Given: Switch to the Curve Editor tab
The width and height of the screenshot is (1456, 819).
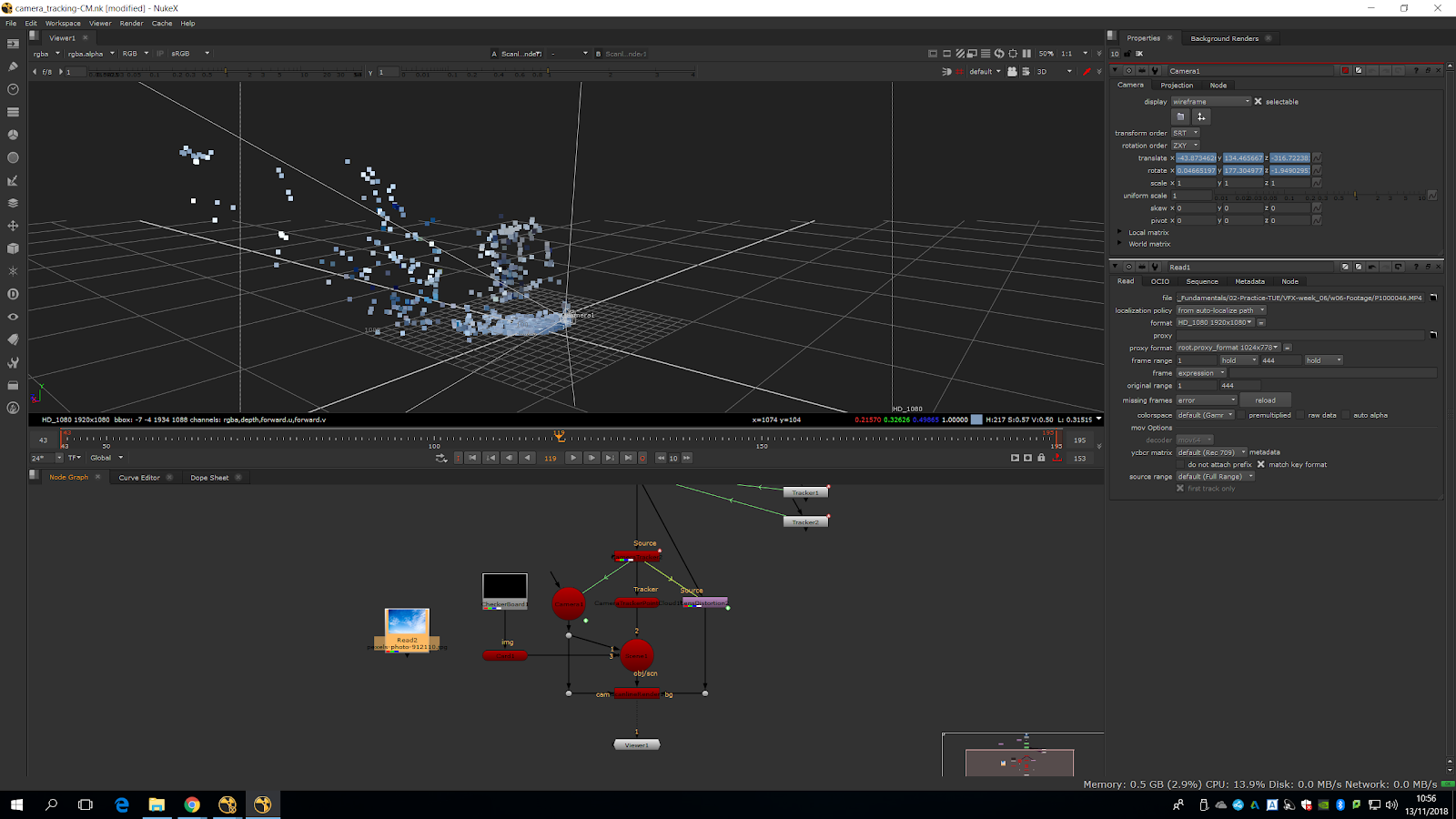Looking at the screenshot, I should [139, 478].
